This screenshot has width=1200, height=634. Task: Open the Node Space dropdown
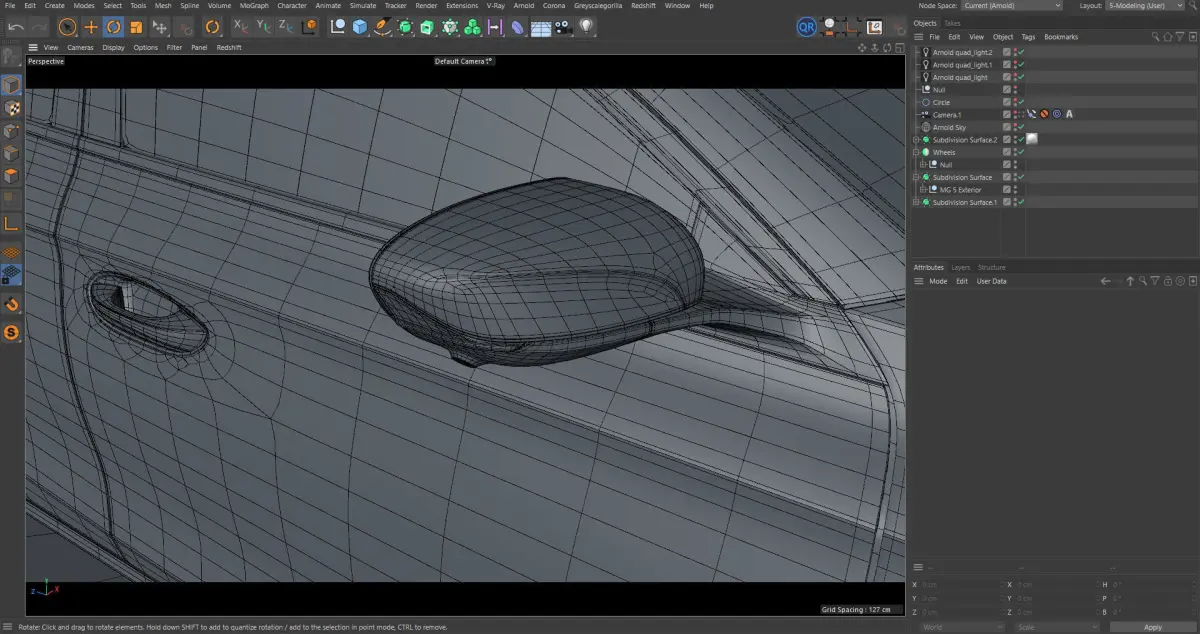(1012, 6)
